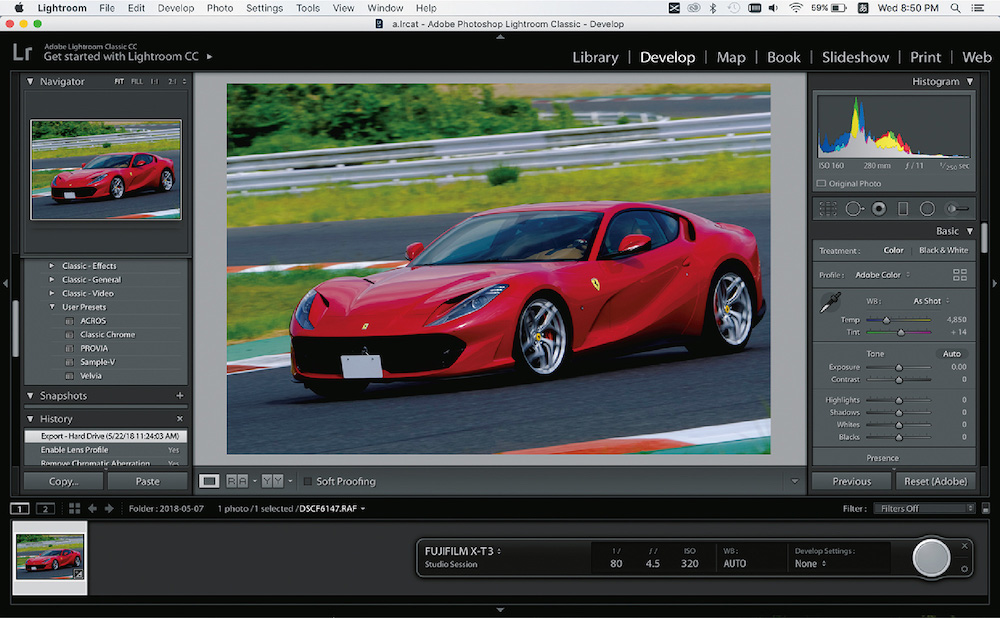This screenshot has height=618, width=1000.
Task: Click the Exposure slider handle
Action: pos(898,367)
